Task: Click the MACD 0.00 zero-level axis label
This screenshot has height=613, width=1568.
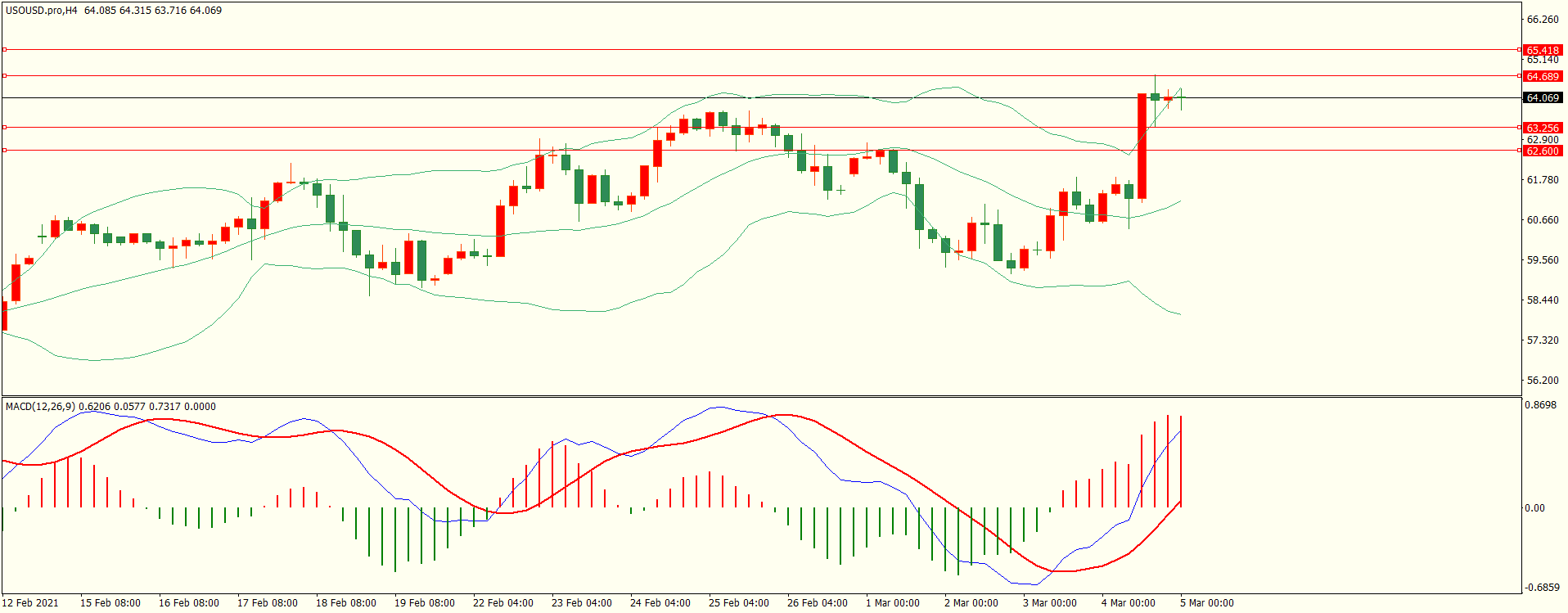Action: [1534, 508]
